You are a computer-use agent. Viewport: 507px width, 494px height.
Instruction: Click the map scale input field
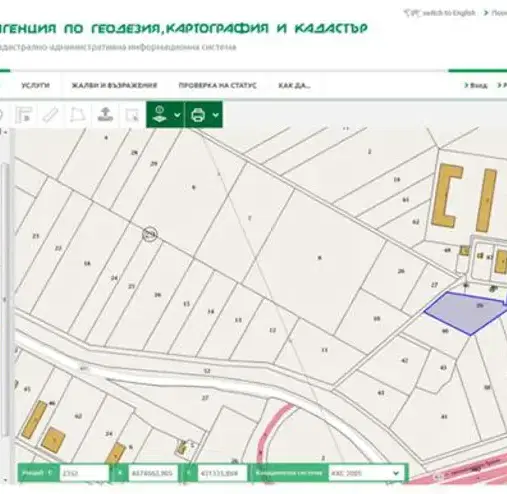(x=84, y=473)
